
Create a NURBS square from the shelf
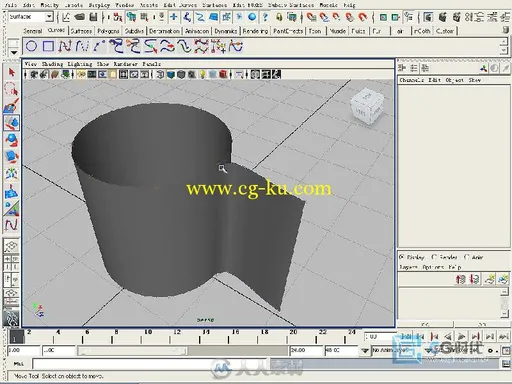click(48, 46)
